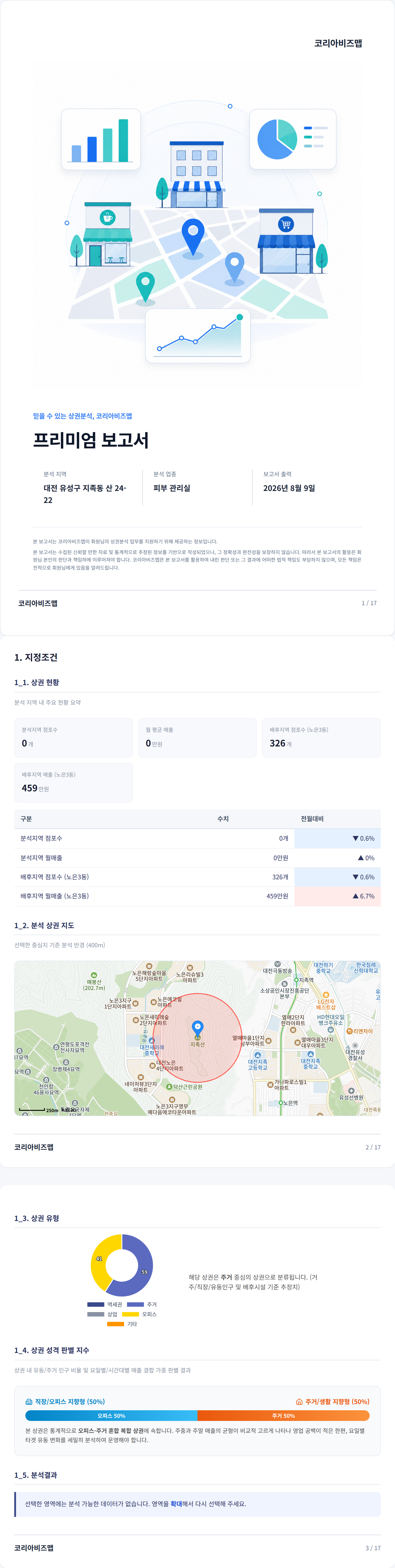This screenshot has height=1568, width=395.
Task: Click the page indicator 2 / 17
Action: click(x=373, y=1147)
